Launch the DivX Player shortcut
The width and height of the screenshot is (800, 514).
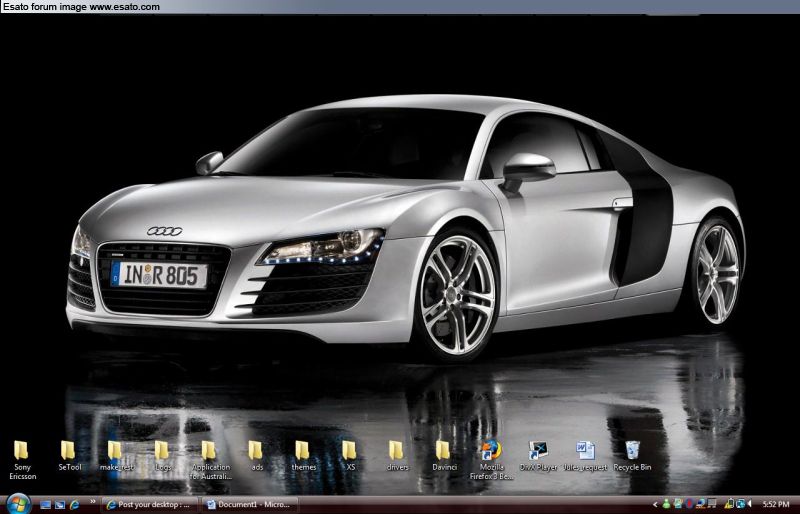pos(538,455)
